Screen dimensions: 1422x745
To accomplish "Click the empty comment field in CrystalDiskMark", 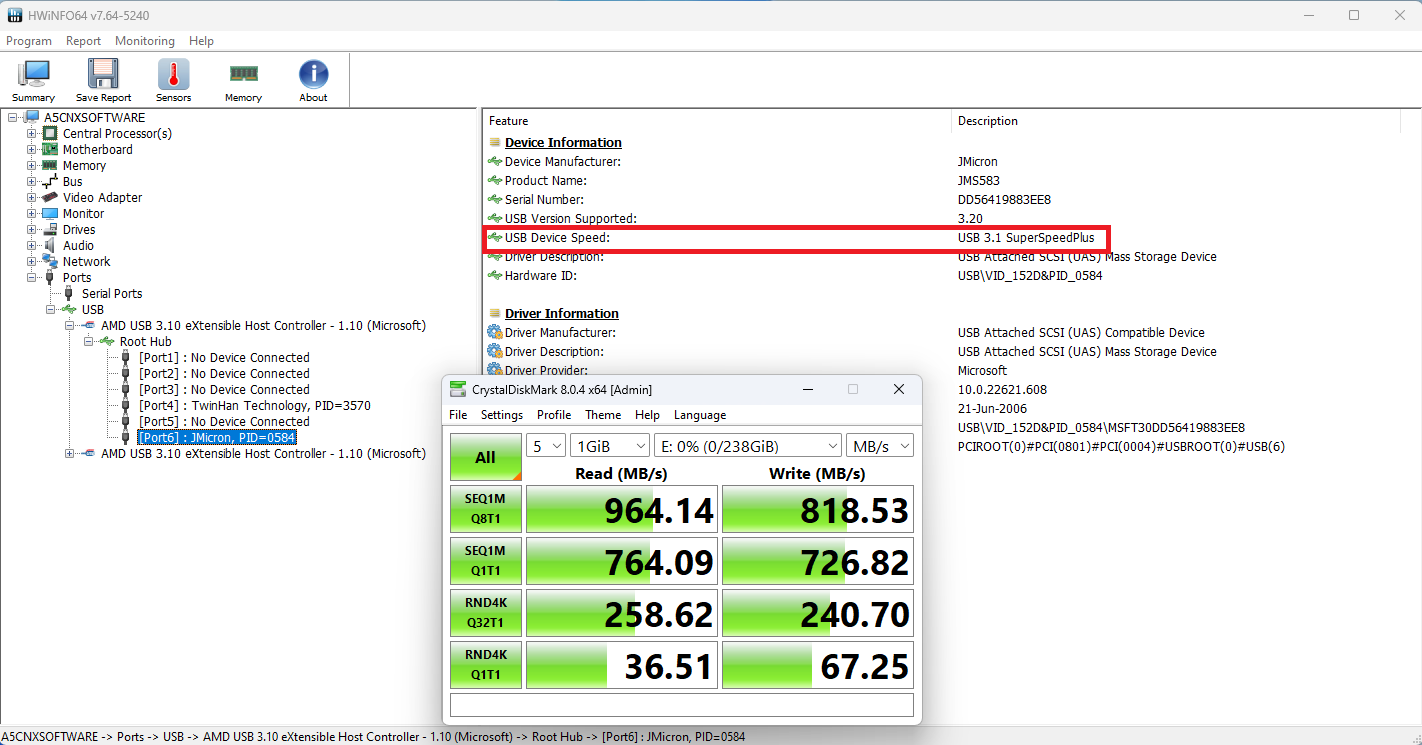I will pos(682,705).
